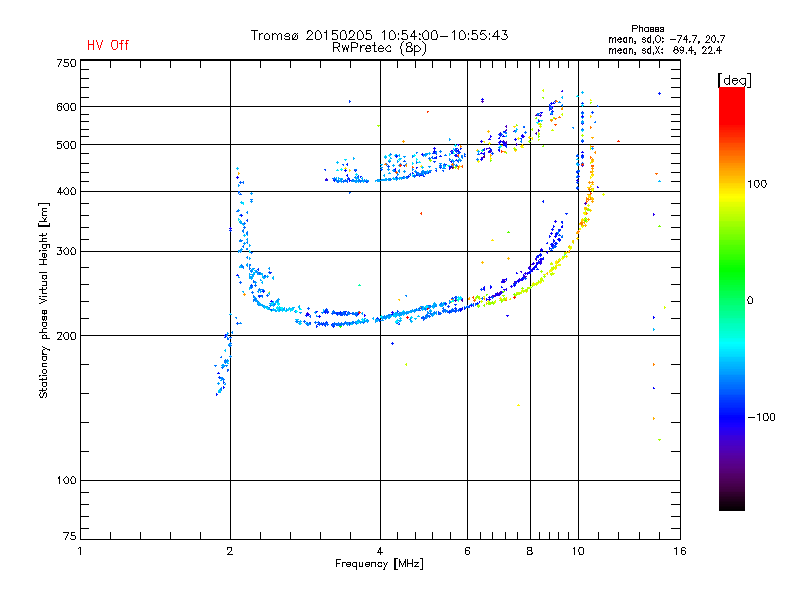Click the y-axis '100' tick label
The image size is (800, 600).
coord(66,481)
